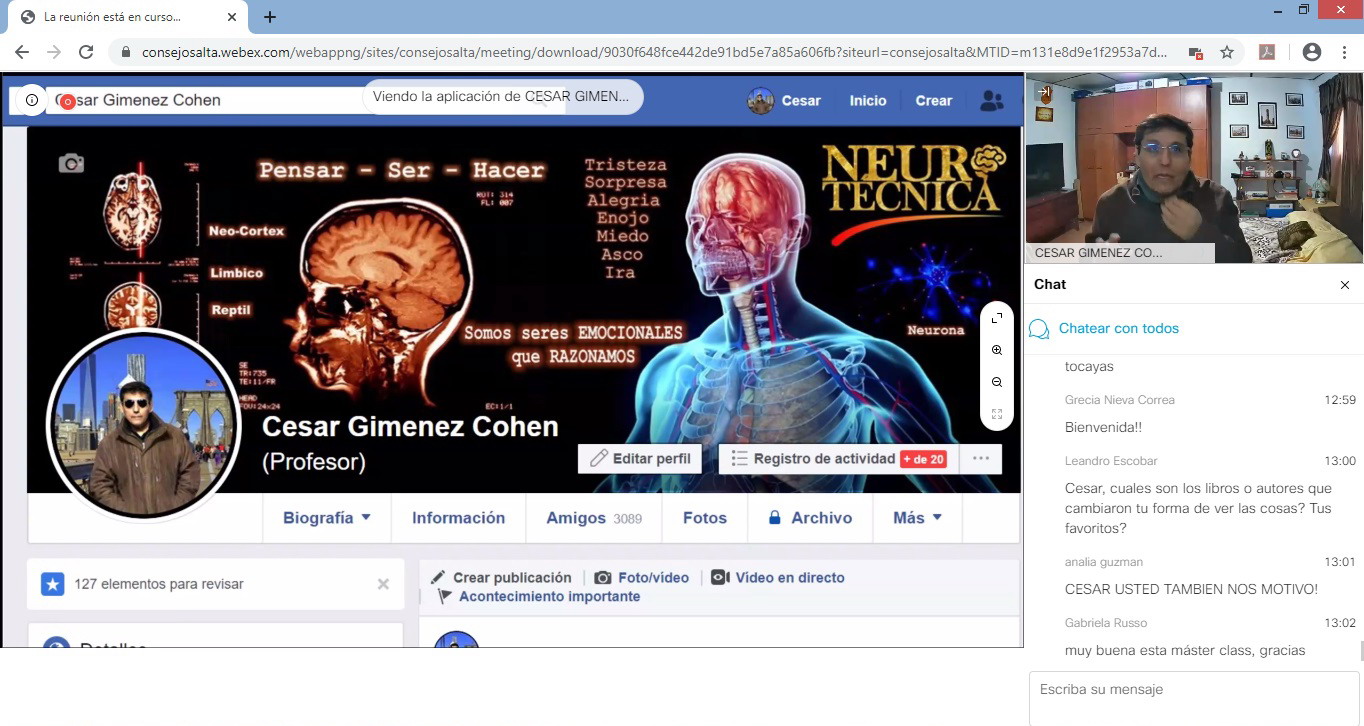
Task: Open the Facebook friends icon
Action: point(991,101)
